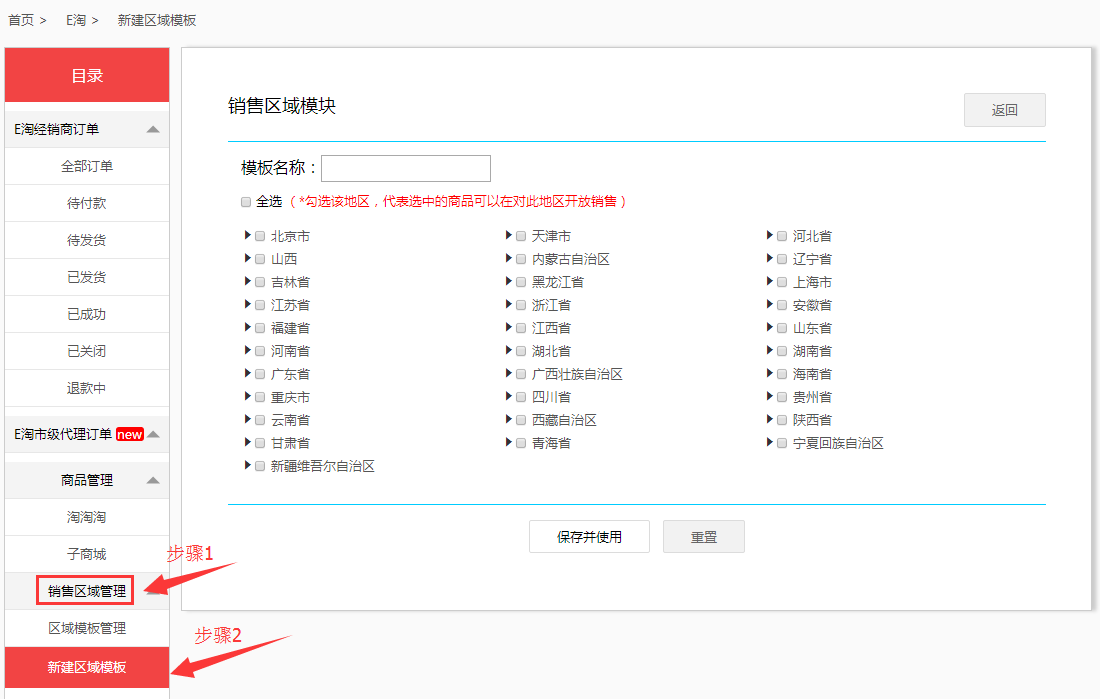1100x699 pixels.
Task: Expand the 安徽省 triangle
Action: pyautogui.click(x=770, y=305)
